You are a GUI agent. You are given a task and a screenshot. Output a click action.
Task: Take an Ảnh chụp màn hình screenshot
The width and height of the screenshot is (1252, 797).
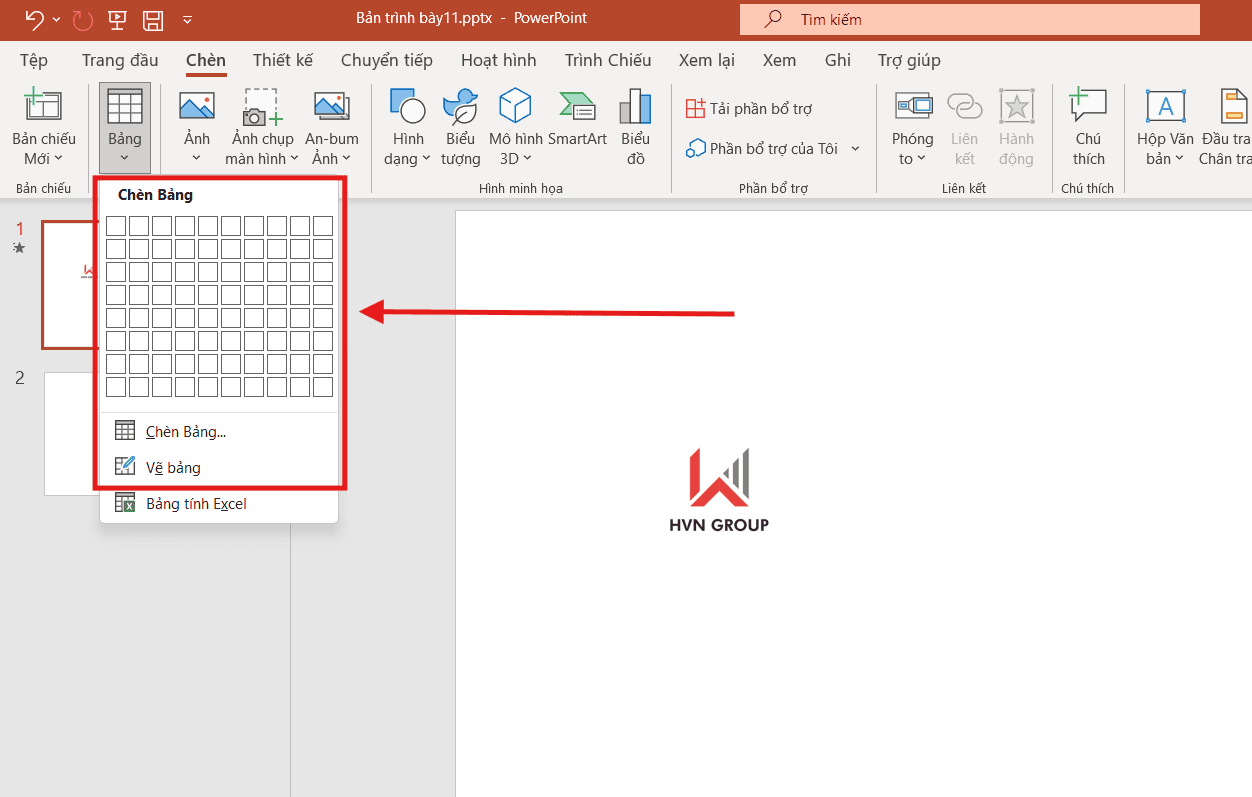[262, 127]
